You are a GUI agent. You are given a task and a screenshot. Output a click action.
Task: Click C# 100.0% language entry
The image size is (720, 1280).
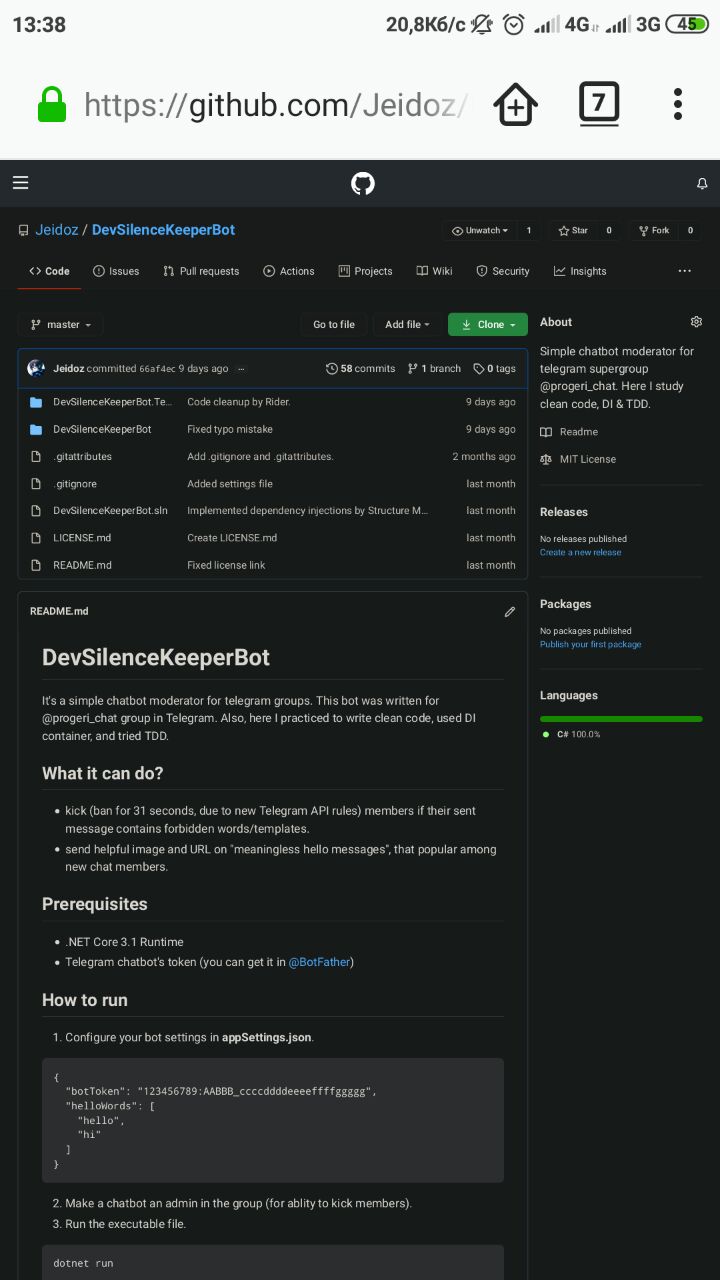coord(572,734)
